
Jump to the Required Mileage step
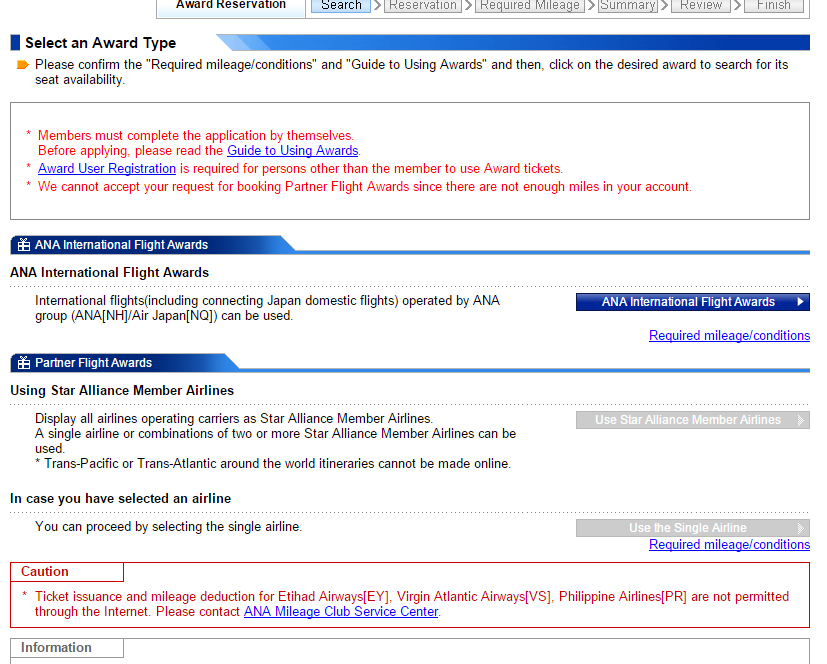tap(529, 6)
